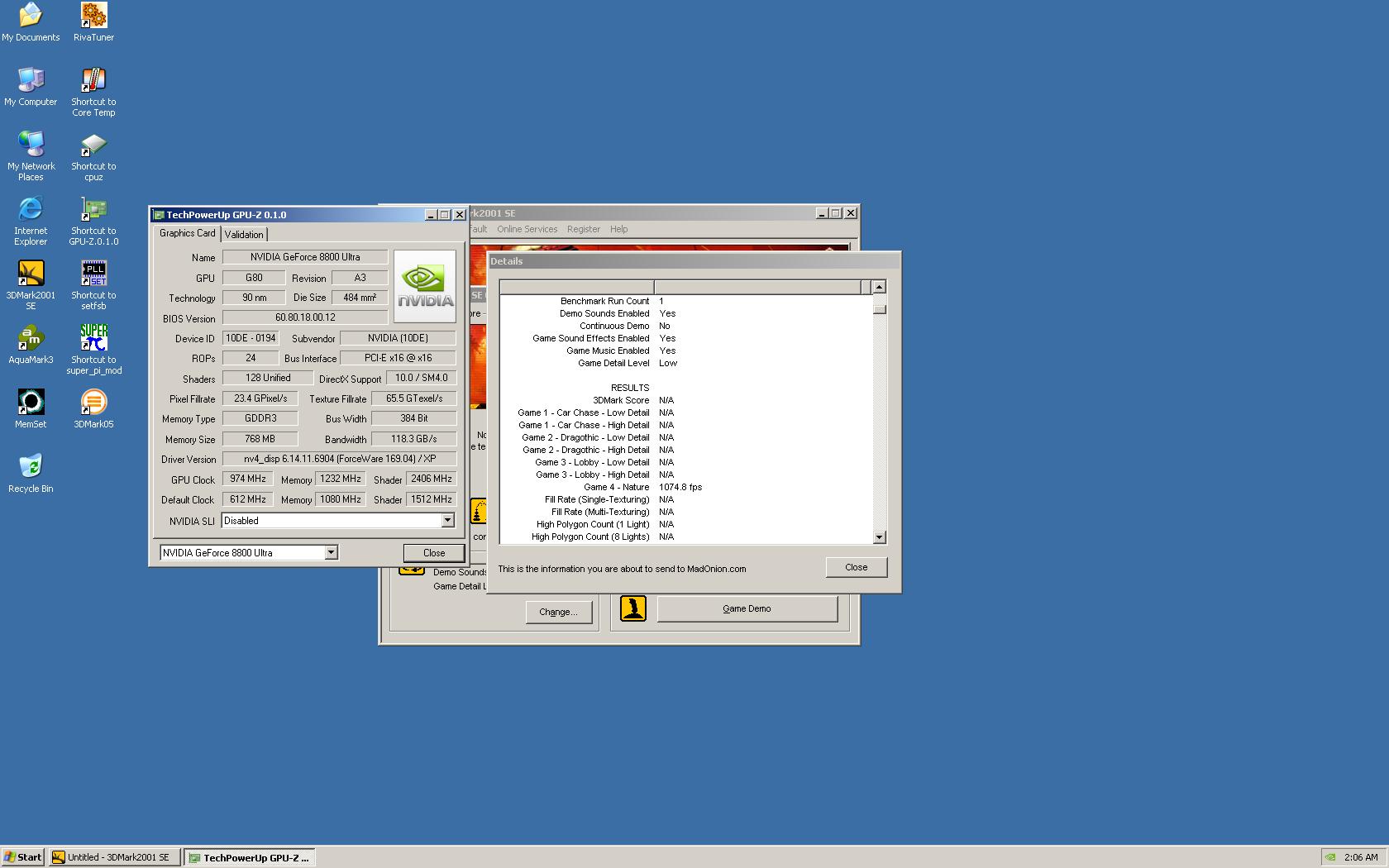Switch to the Validation tab in GPU-Z
1389x868 pixels.
[x=244, y=235]
